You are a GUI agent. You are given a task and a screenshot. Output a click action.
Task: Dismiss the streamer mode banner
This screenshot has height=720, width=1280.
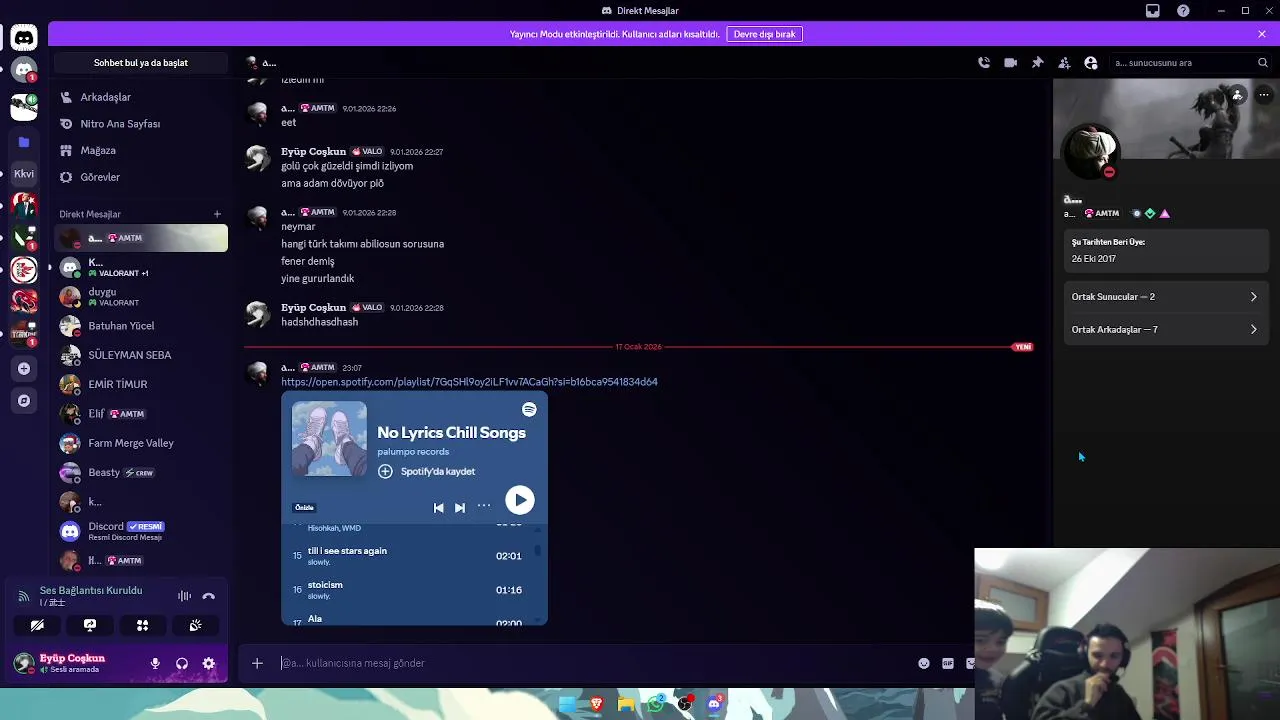click(1262, 34)
